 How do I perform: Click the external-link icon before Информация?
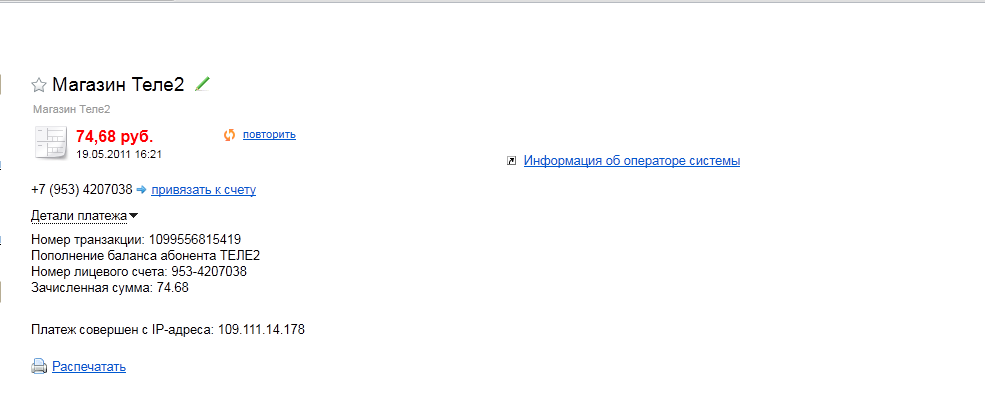point(511,161)
